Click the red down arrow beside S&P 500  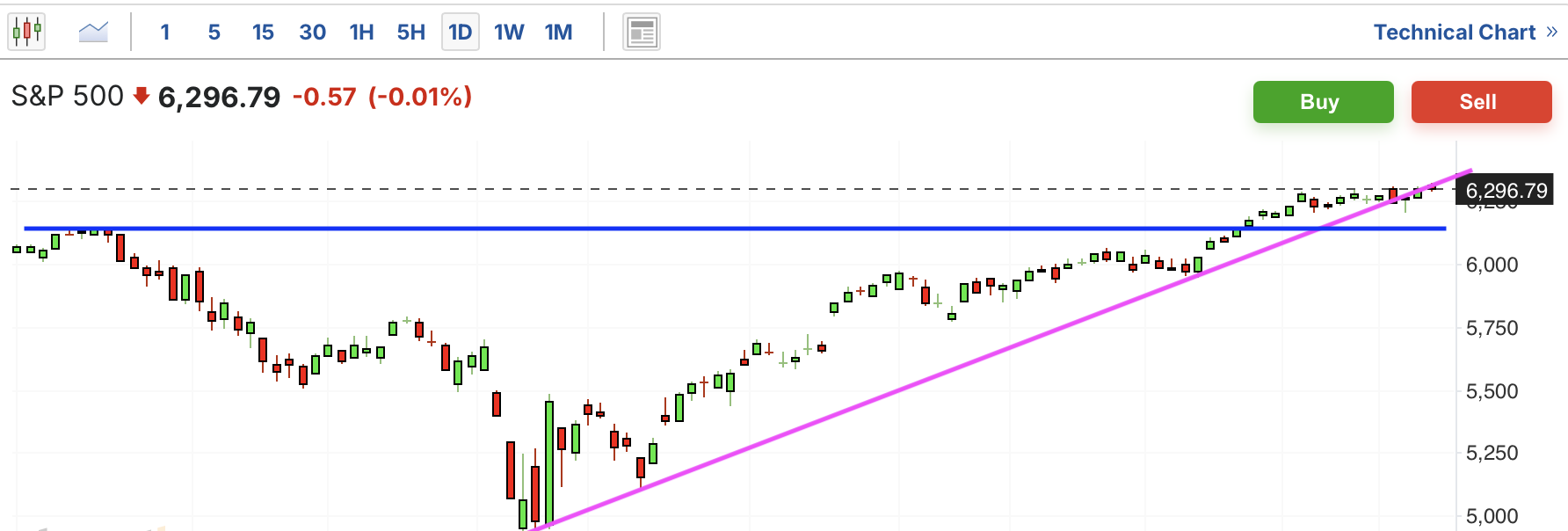[x=141, y=96]
